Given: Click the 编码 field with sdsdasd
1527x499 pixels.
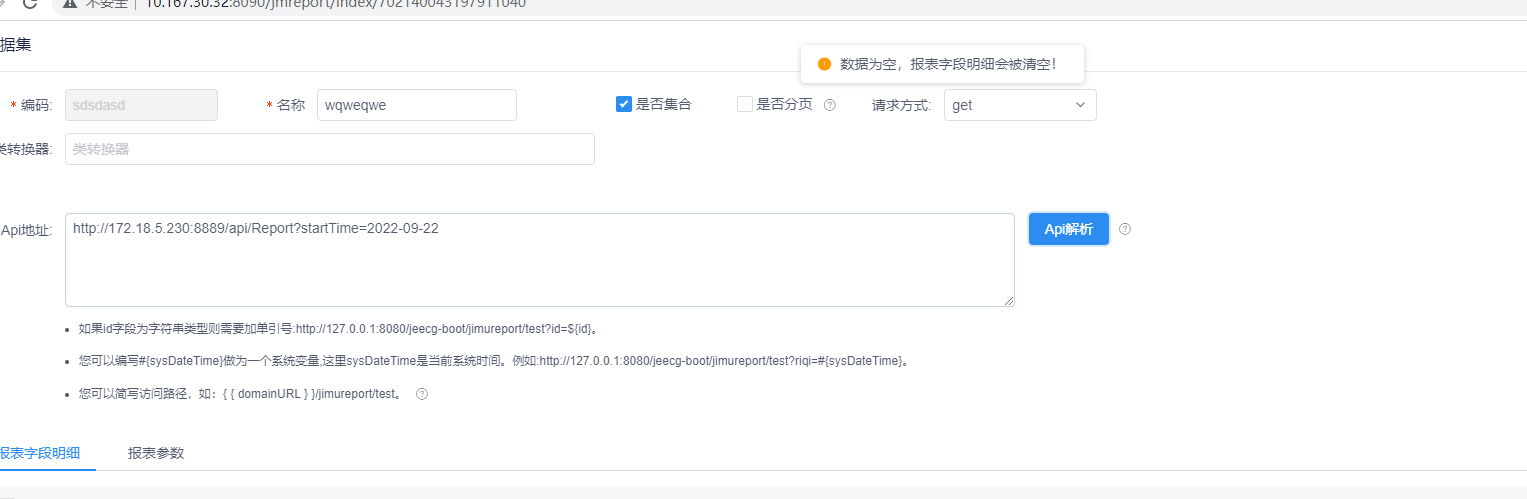Looking at the screenshot, I should click(x=141, y=105).
